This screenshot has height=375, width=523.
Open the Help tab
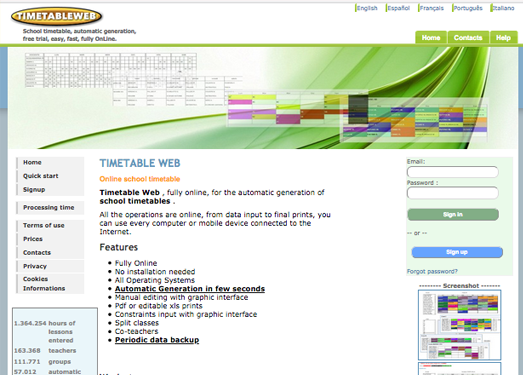point(503,38)
